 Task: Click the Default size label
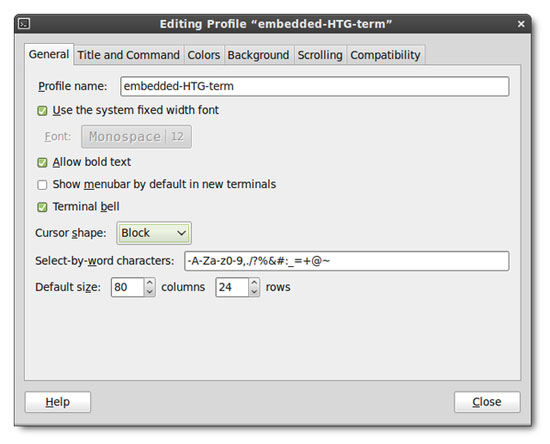pos(68,287)
